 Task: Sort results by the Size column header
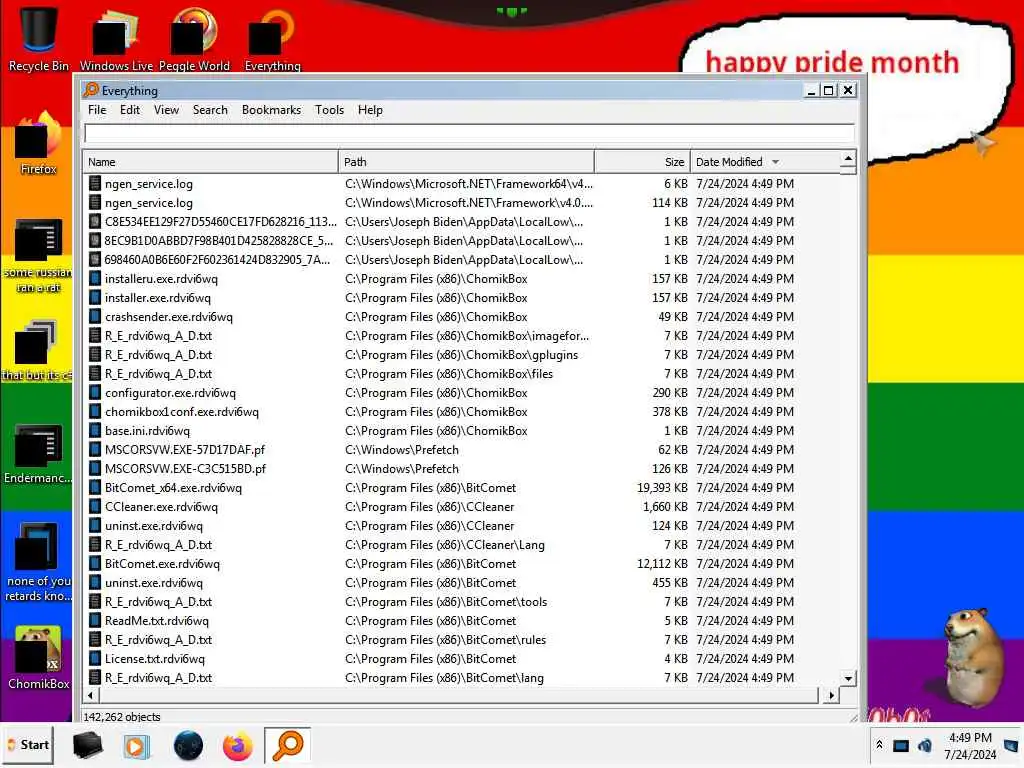(x=643, y=162)
